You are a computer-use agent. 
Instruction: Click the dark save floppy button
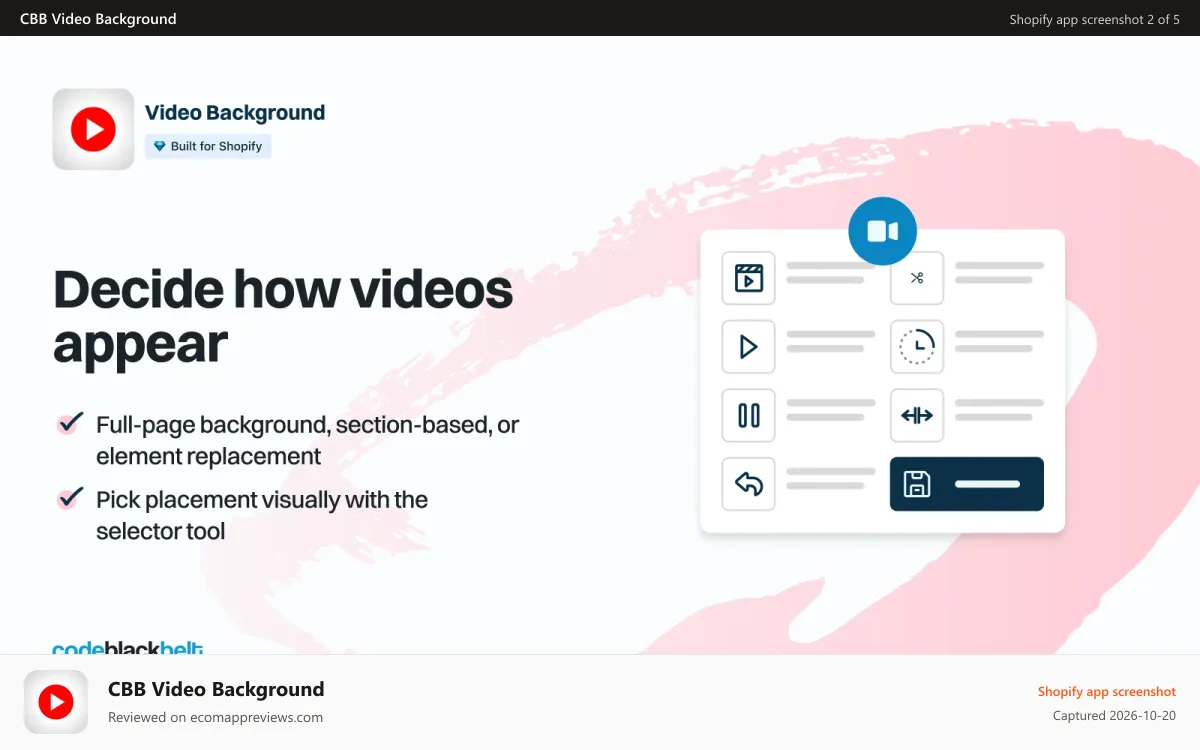click(x=967, y=484)
